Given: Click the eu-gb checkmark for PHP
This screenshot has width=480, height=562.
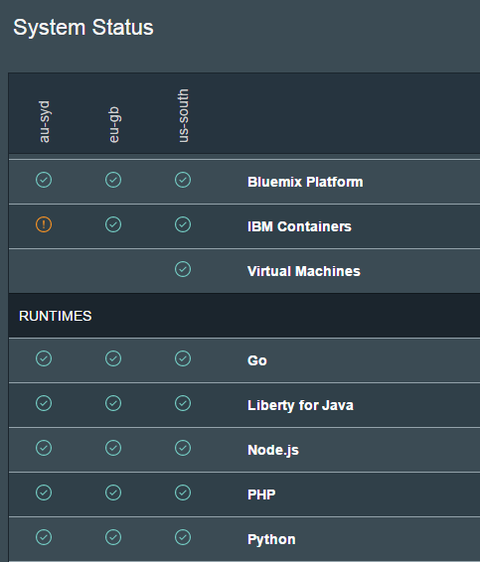Looking at the screenshot, I should pyautogui.click(x=113, y=492).
